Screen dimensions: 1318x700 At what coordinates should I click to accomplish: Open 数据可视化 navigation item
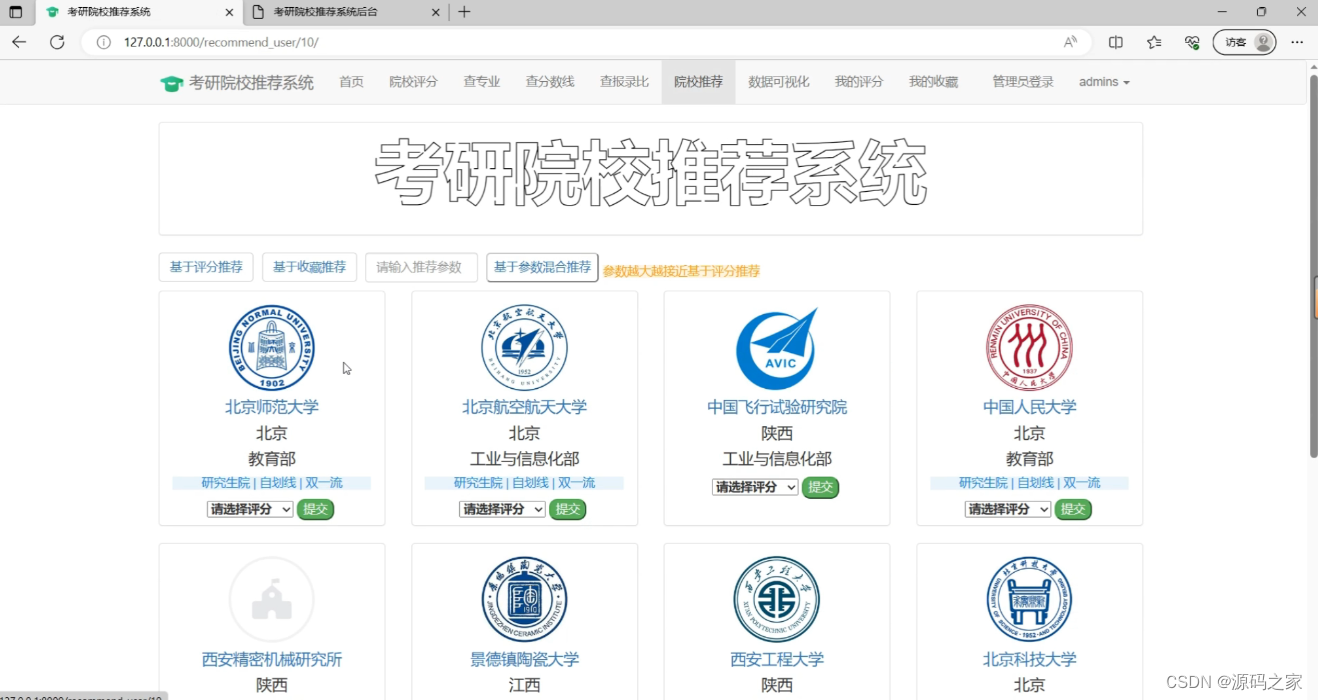pos(778,82)
